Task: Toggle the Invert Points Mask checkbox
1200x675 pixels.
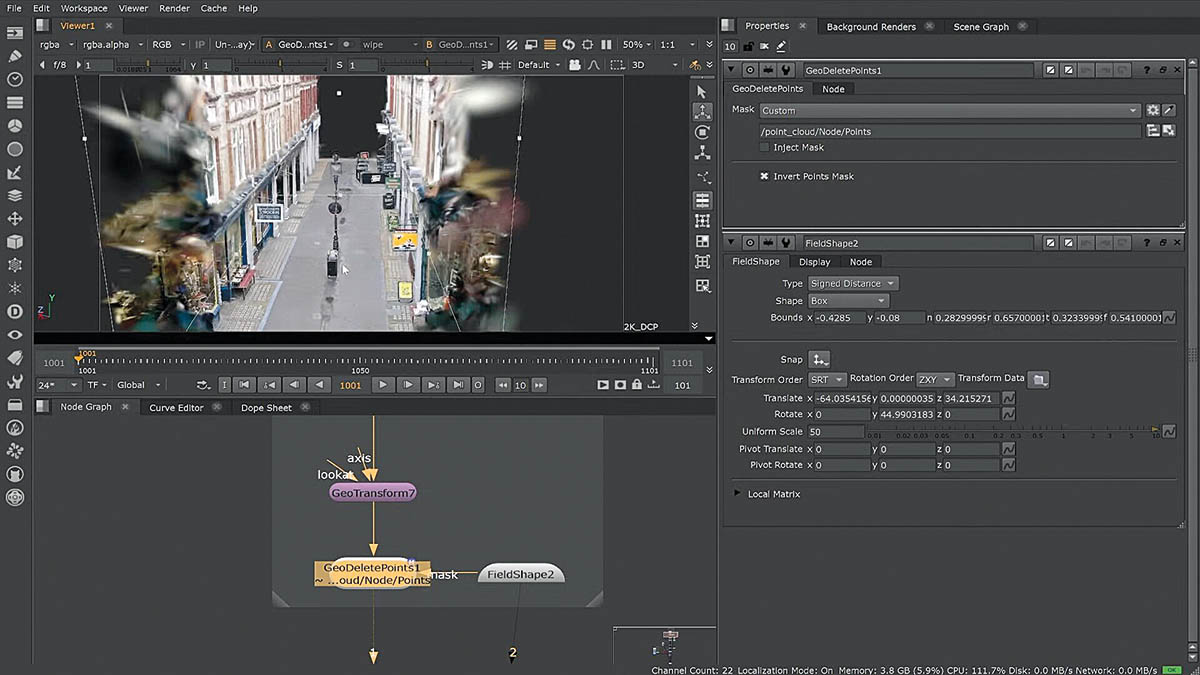Action: coord(765,176)
